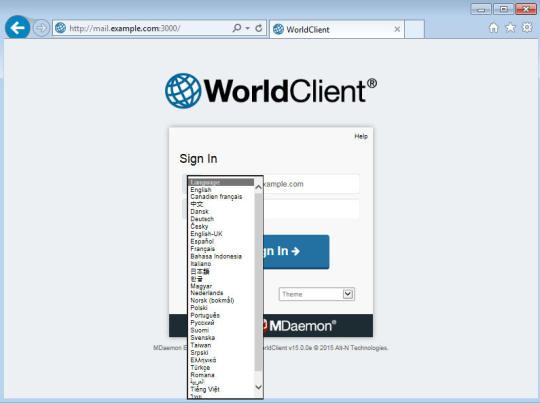Choose Dansk from the list

(199, 211)
